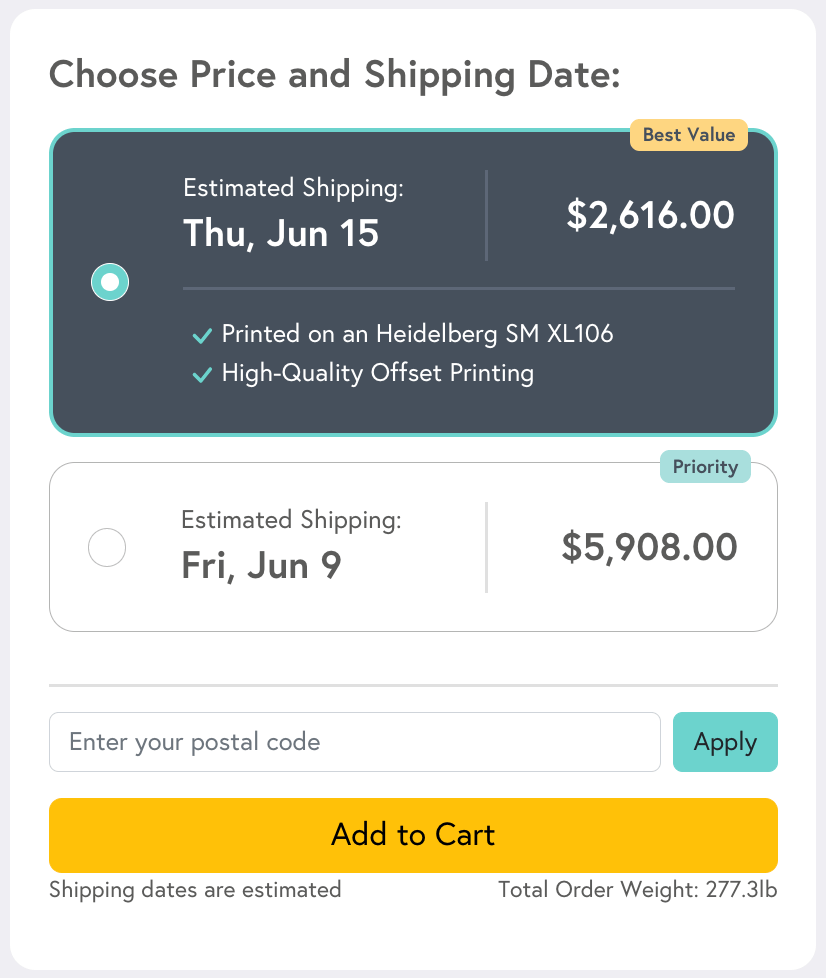Click the Shipping dates are estimated note
The width and height of the screenshot is (826, 978).
click(195, 889)
